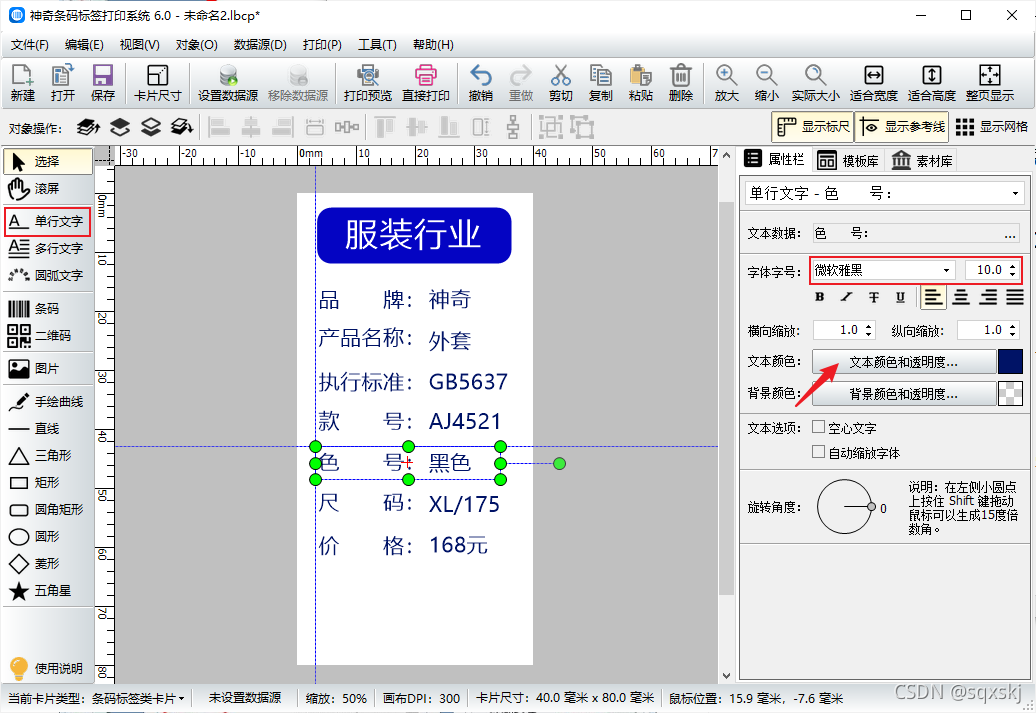This screenshot has width=1036, height=713.
Task: Delete object with 删除 trash icon
Action: click(681, 83)
